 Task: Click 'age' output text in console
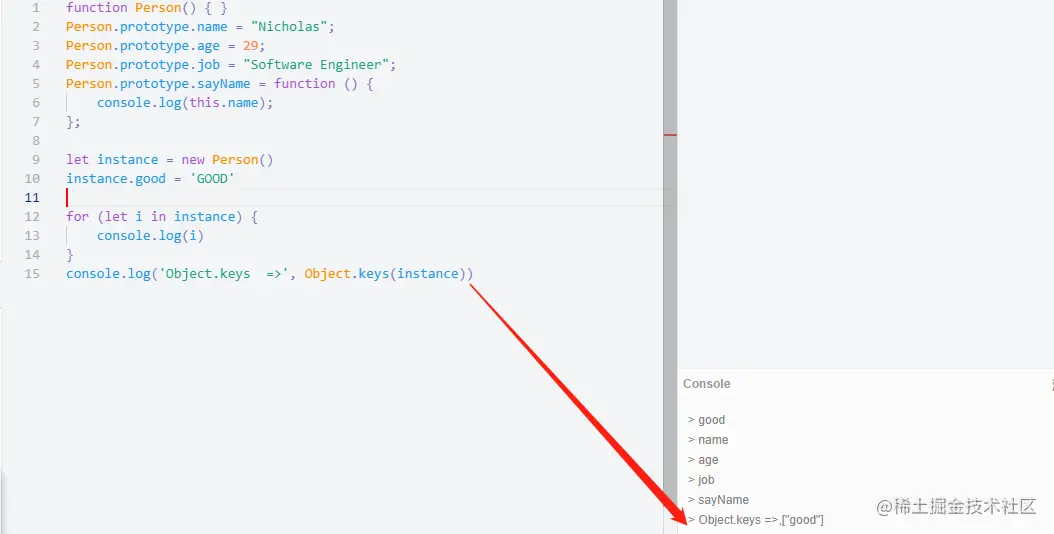click(708, 460)
